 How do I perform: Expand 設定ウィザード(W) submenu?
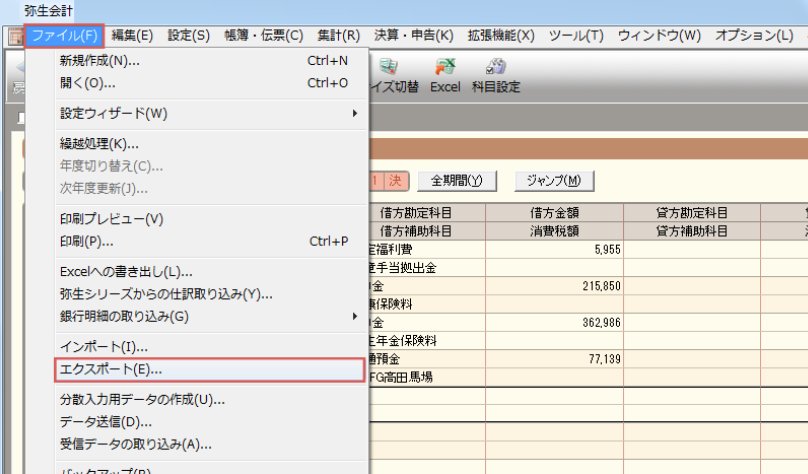click(211, 113)
